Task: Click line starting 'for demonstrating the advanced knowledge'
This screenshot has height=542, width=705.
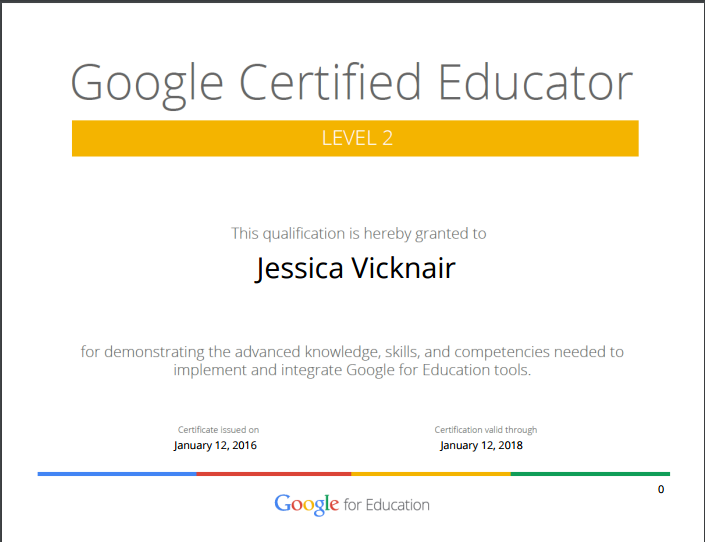Action: coord(352,352)
